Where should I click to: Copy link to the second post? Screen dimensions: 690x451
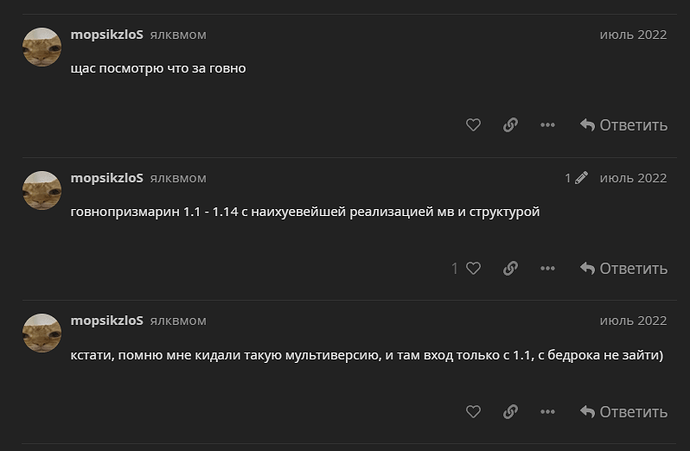[510, 268]
